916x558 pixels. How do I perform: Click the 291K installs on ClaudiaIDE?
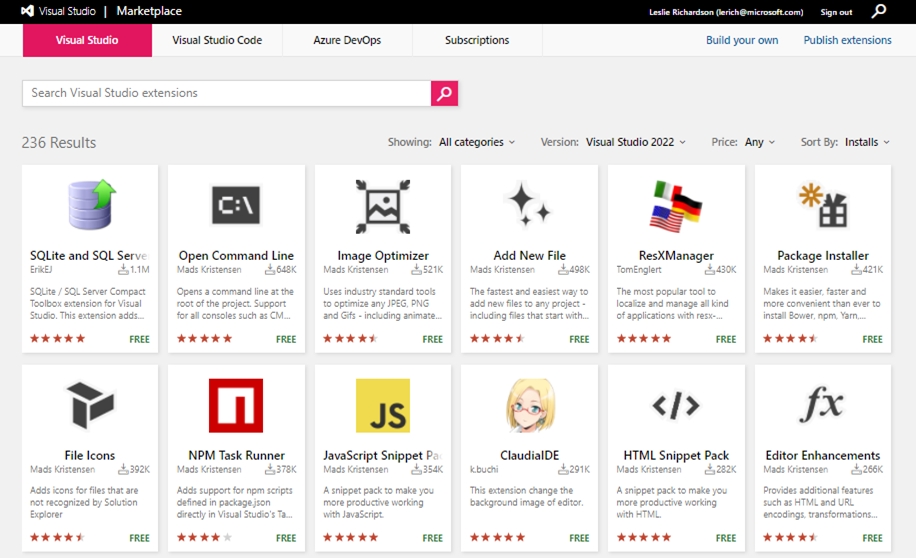pos(574,469)
